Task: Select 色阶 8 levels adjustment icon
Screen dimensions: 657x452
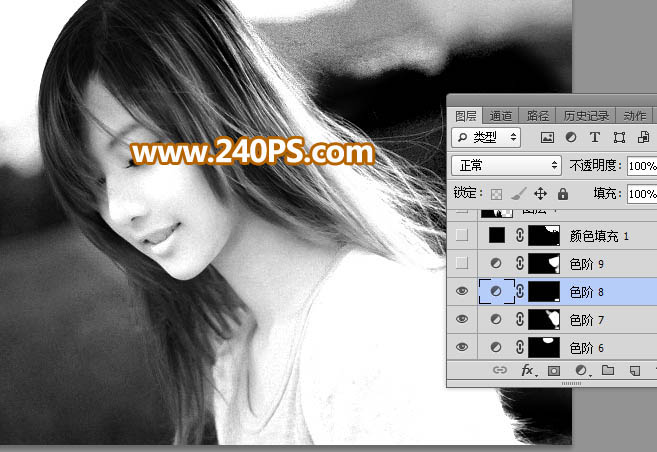Action: coord(496,291)
